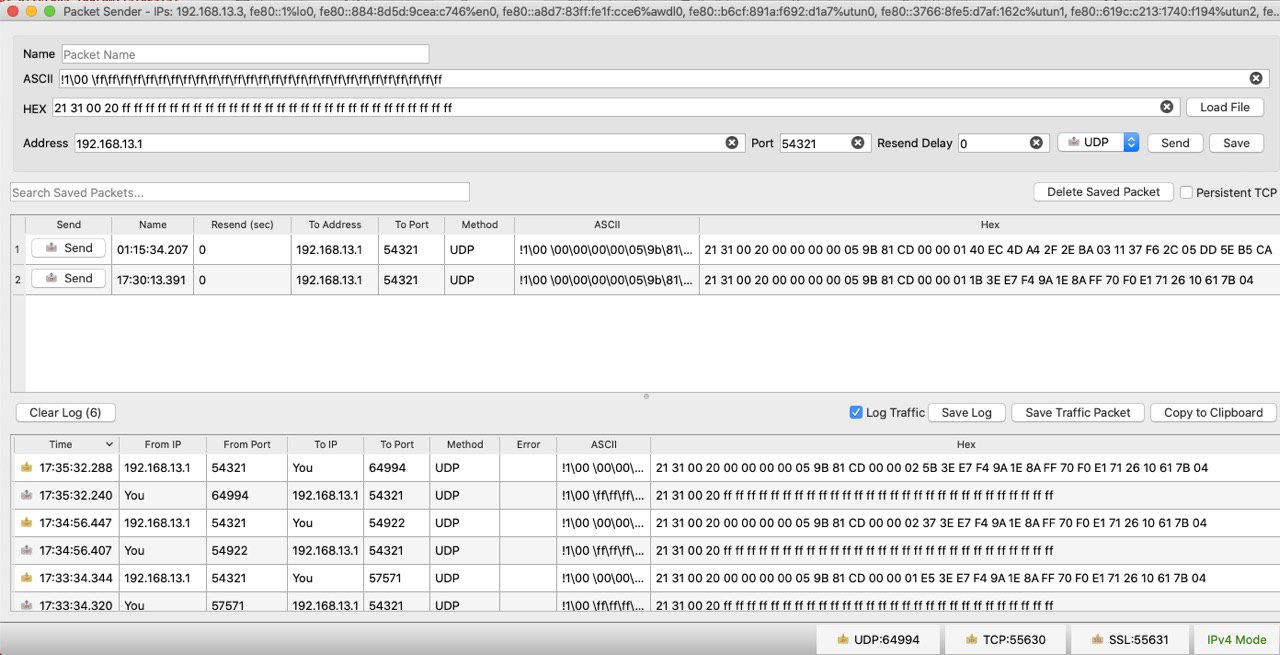Click the UDP:64994 status bar button

click(877, 639)
